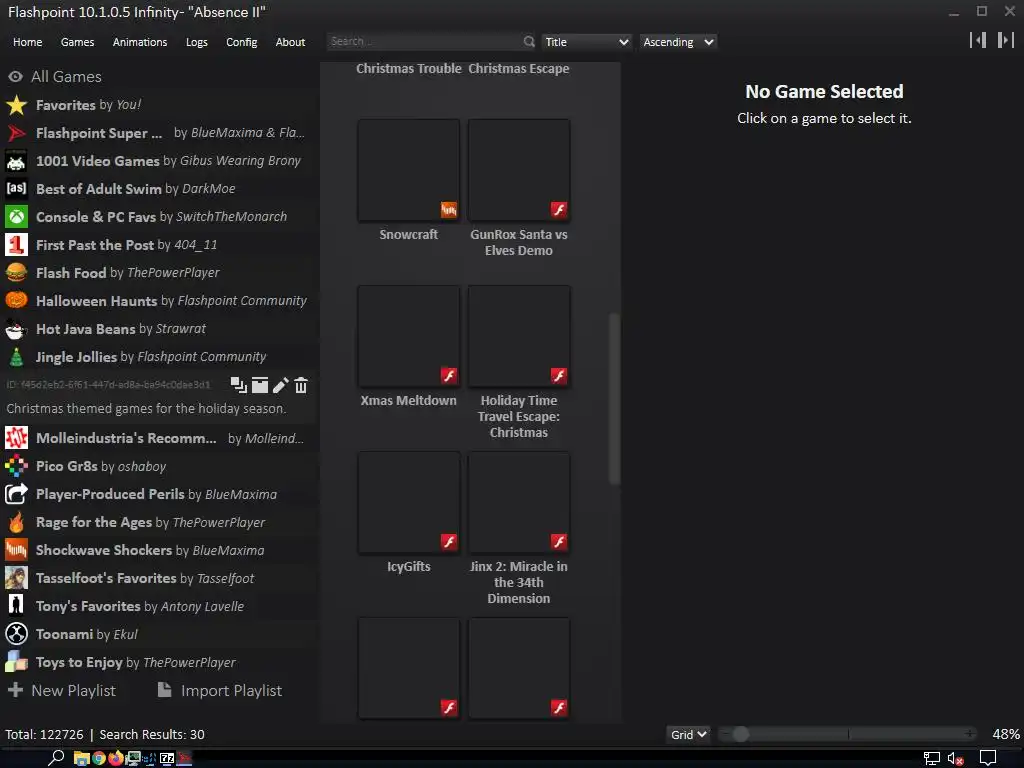Delete the Jingle Jollies playlist via trash icon
Viewport: 1024px width, 768px height.
(x=301, y=385)
